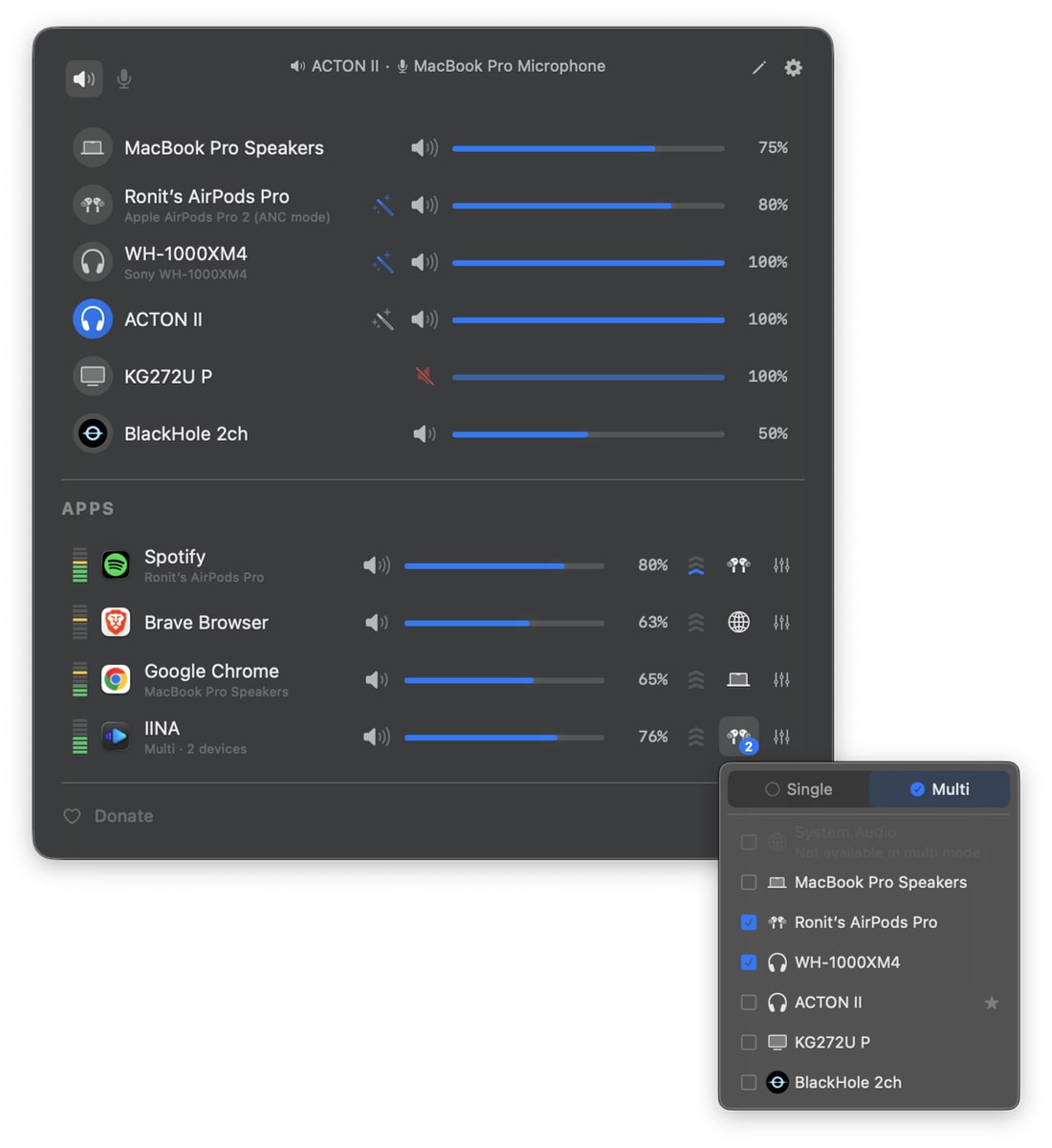This screenshot has width=1052, height=1148.
Task: Check MacBook Pro Speakers in device popup
Action: (x=749, y=882)
